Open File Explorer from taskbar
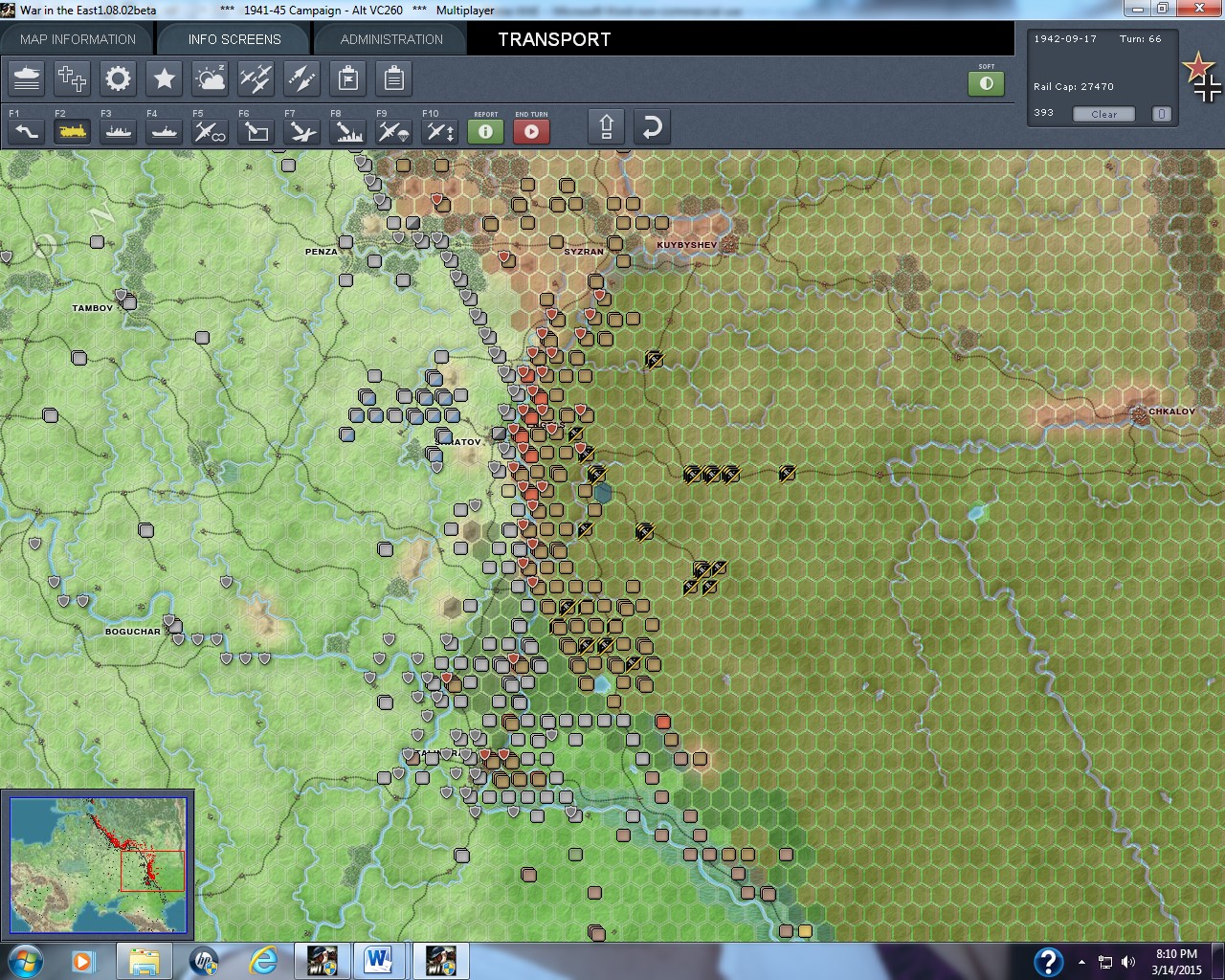Image resolution: width=1225 pixels, height=980 pixels. tap(145, 961)
